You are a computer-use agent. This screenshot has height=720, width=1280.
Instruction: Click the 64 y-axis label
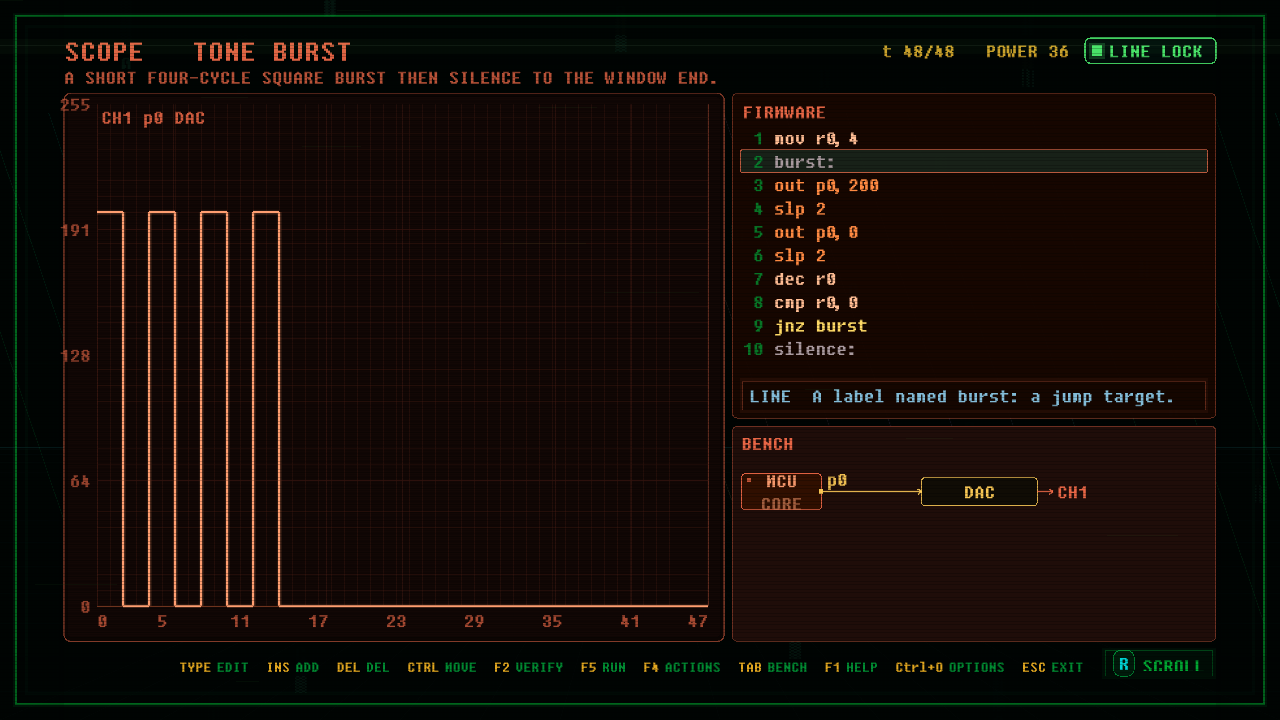[x=80, y=481]
